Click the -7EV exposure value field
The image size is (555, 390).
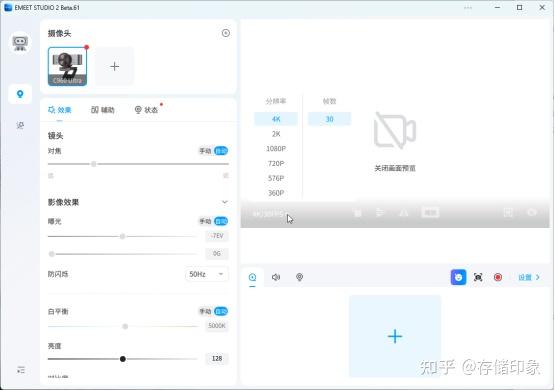point(217,236)
